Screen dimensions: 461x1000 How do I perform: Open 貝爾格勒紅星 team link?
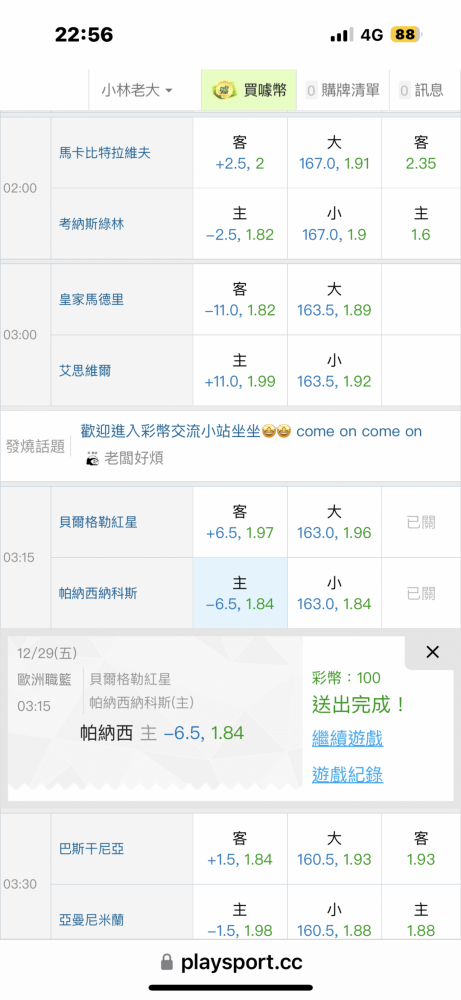tap(98, 522)
